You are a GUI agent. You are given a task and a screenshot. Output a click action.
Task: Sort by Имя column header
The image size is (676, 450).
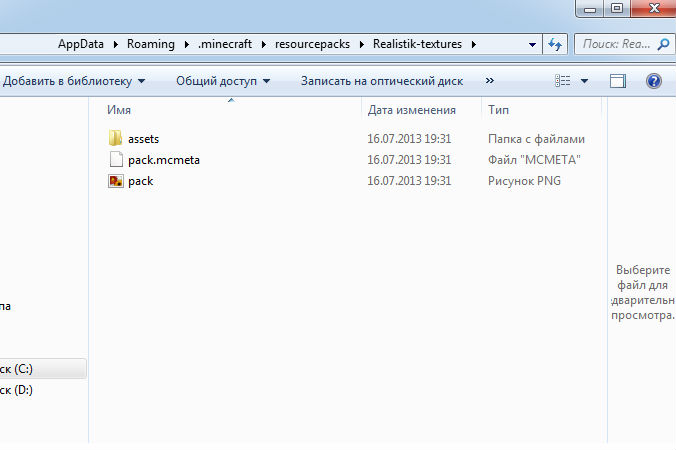(119, 110)
